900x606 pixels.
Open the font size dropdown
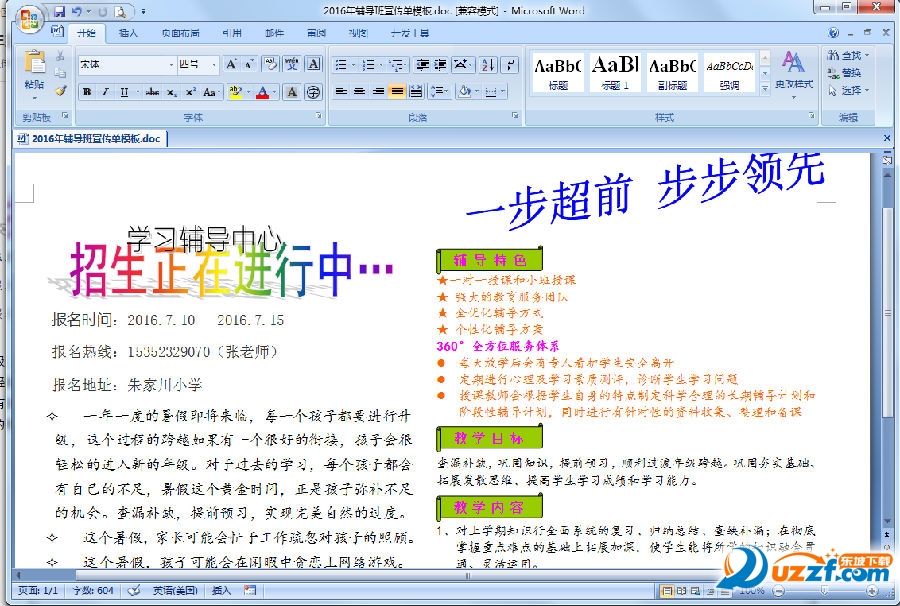212,63
